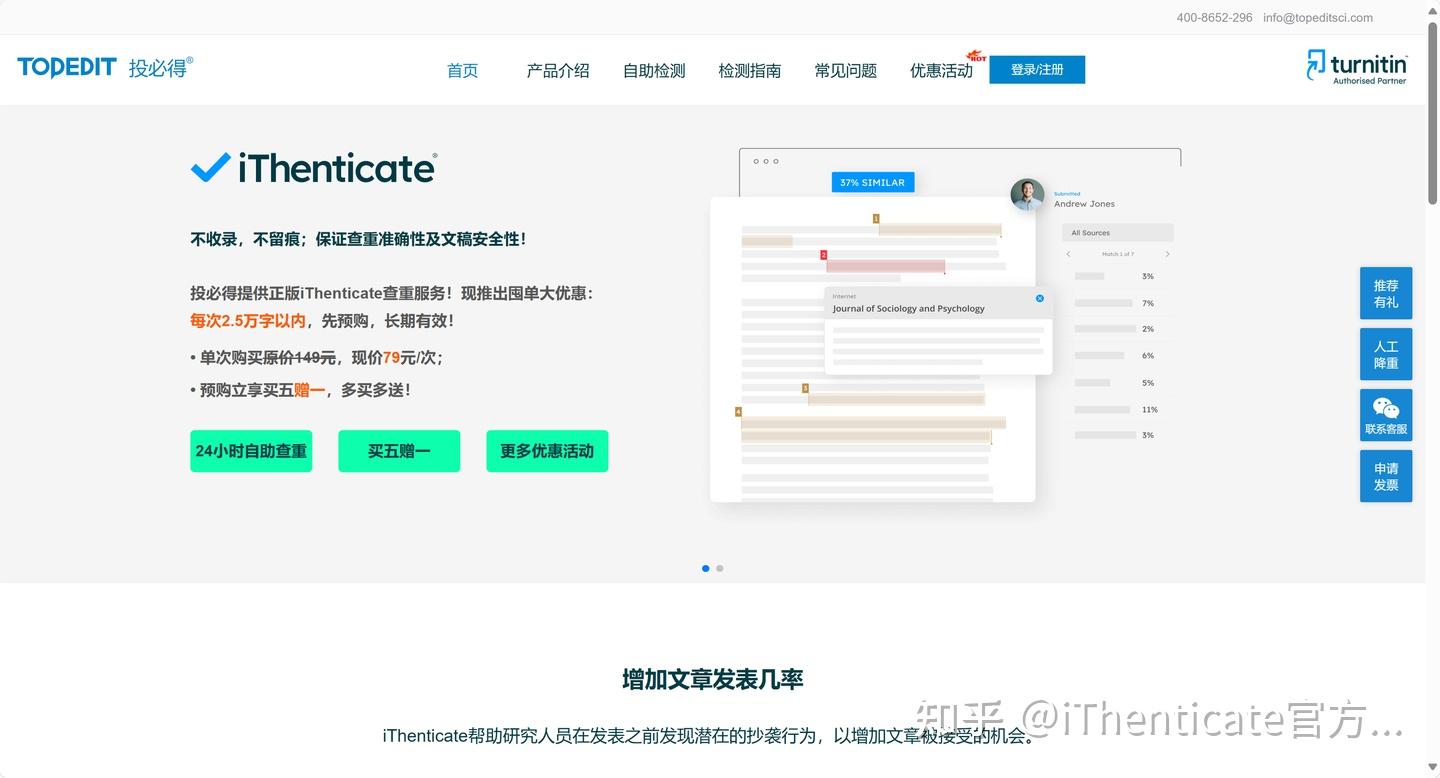Open the 检测指南 menu item
This screenshot has height=778, width=1440.
pyautogui.click(x=749, y=70)
